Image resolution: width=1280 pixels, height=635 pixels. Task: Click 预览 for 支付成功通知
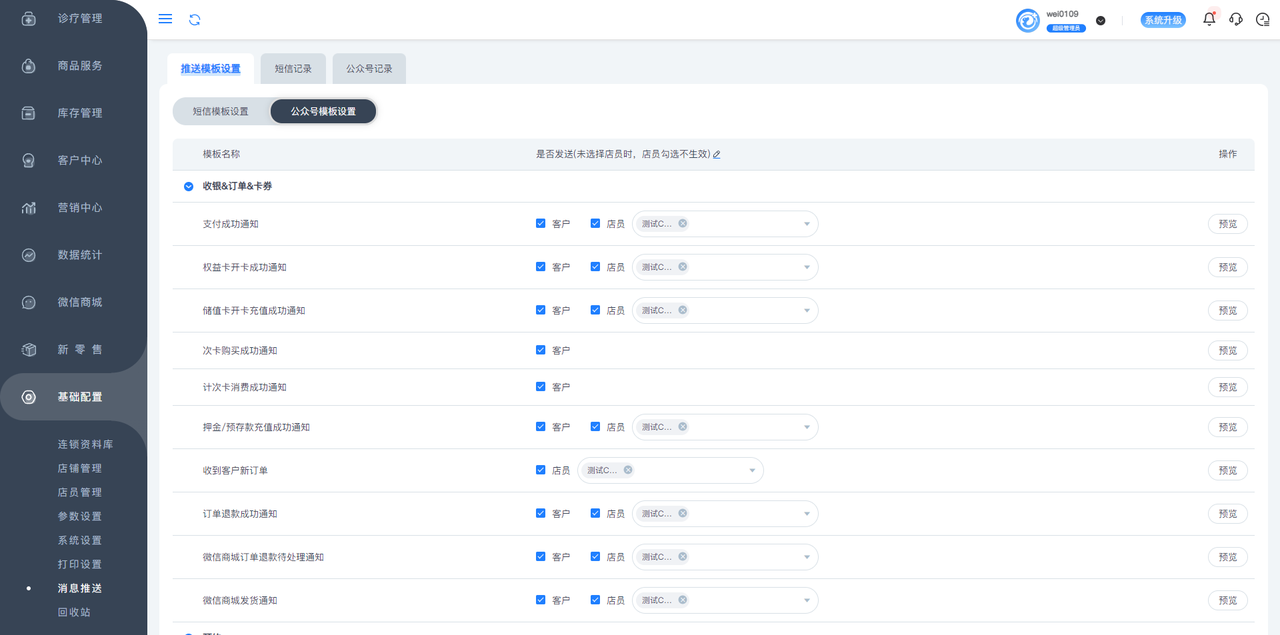click(1228, 224)
